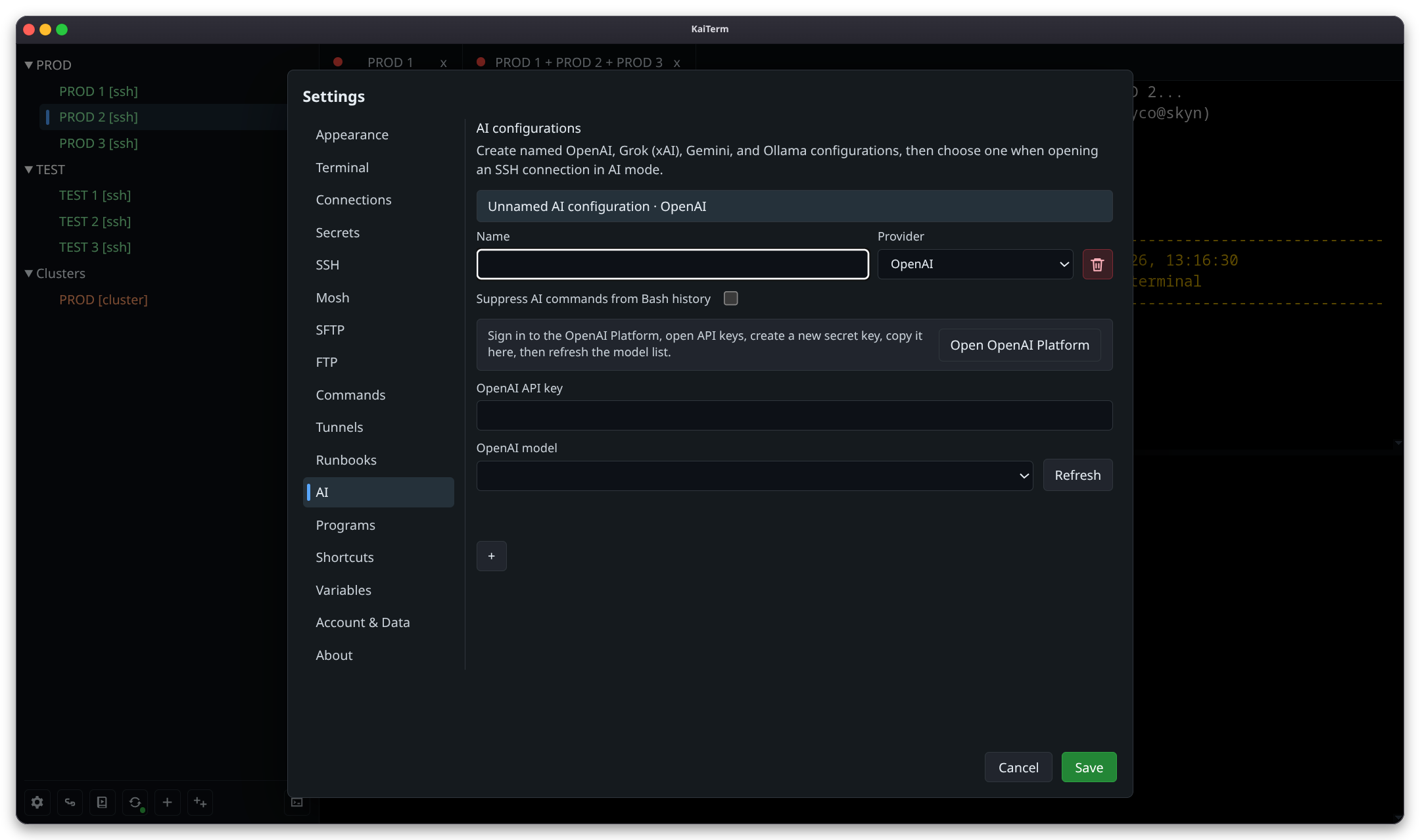
Task: Collapse the Clusters group in sidebar
Action: pos(29,273)
